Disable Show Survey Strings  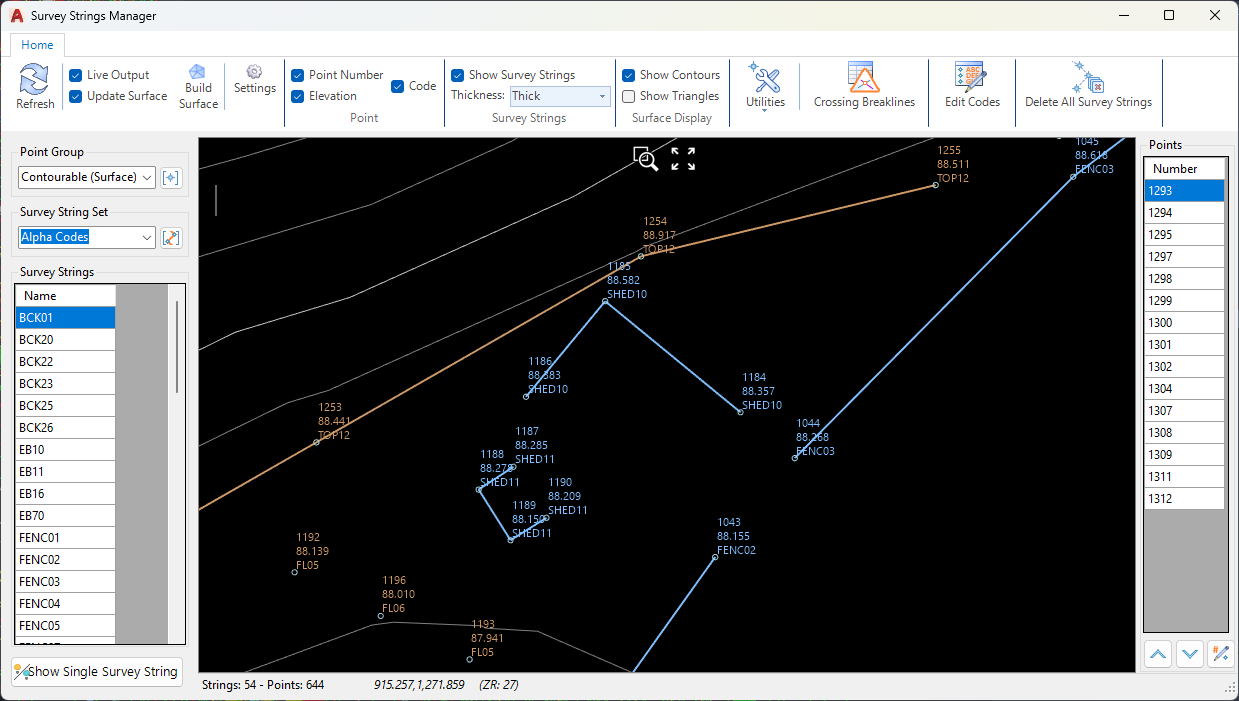[458, 75]
